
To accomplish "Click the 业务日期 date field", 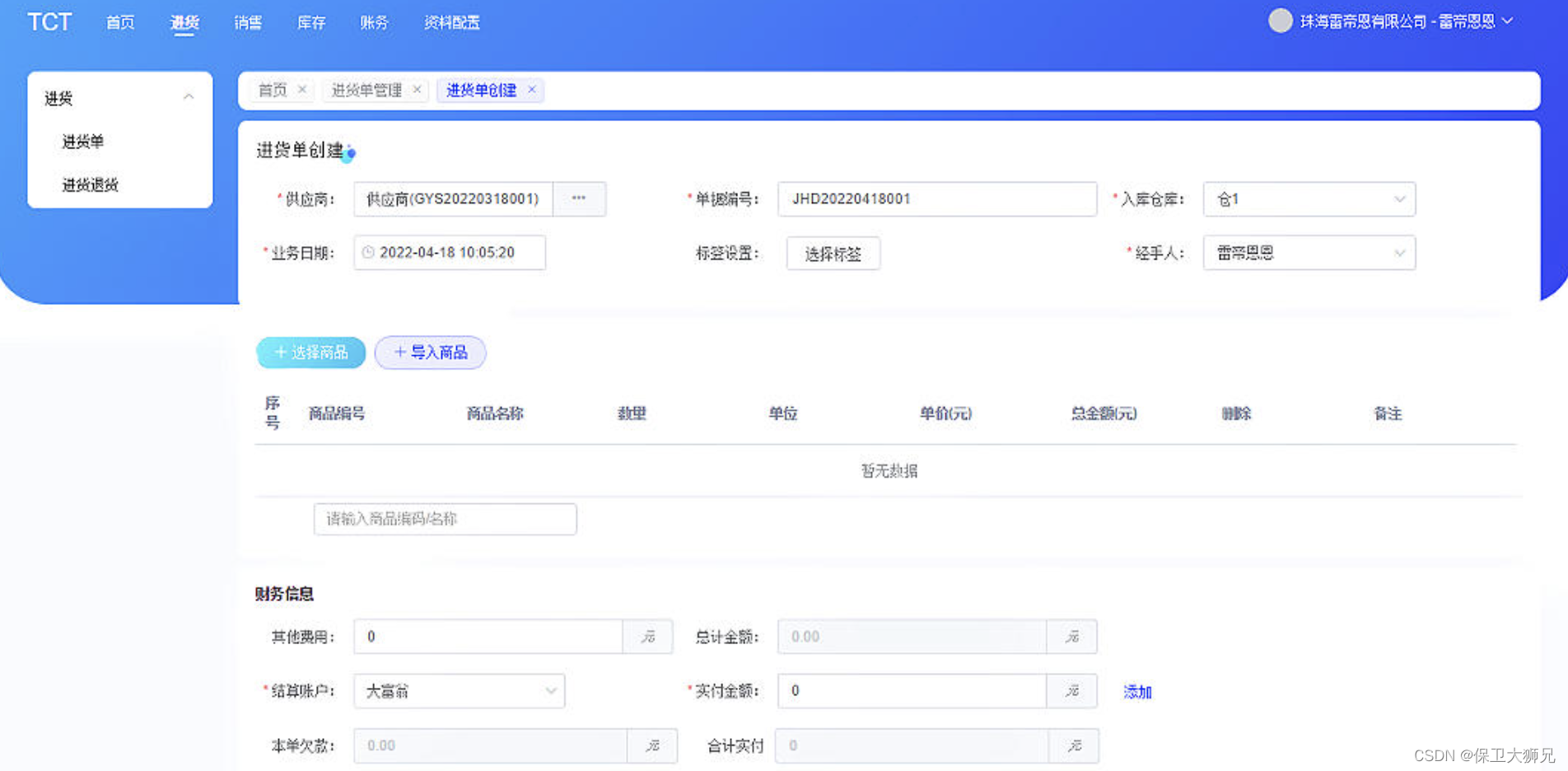I will [x=450, y=252].
